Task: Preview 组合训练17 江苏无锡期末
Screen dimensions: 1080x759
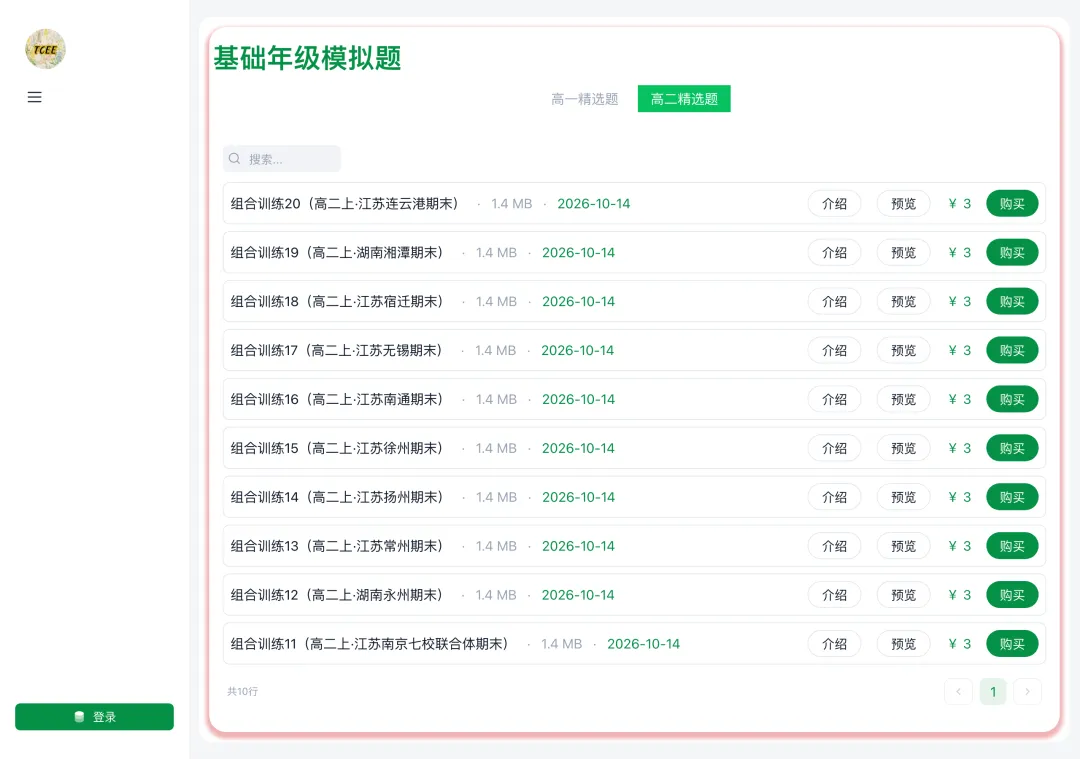Action: pyautogui.click(x=903, y=350)
